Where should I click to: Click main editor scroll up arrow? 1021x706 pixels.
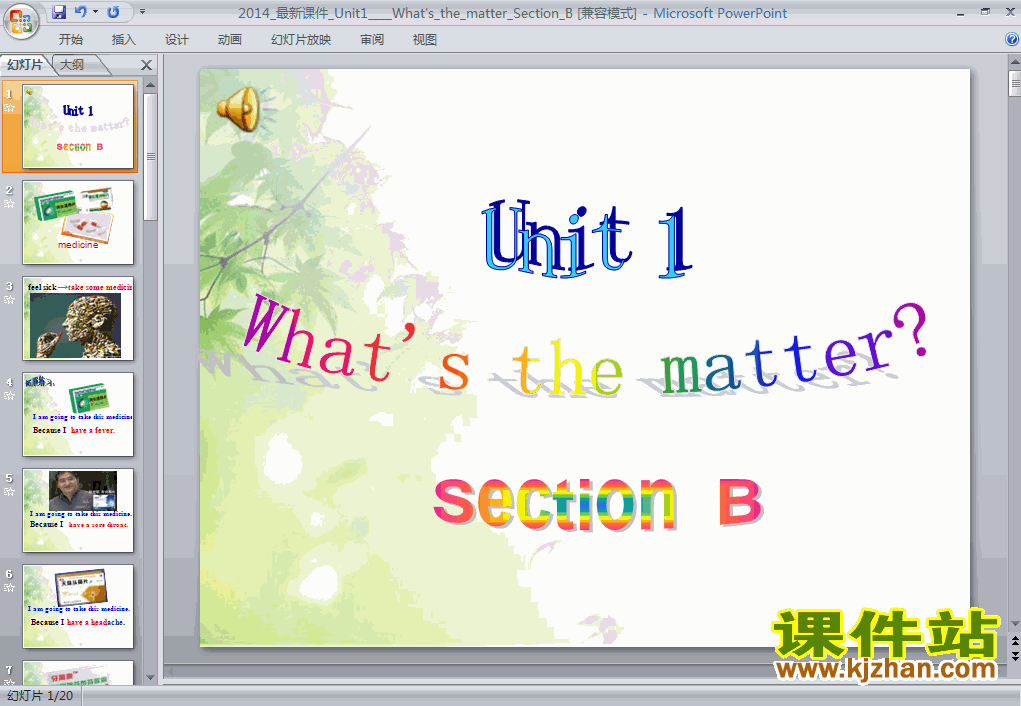coord(1014,63)
